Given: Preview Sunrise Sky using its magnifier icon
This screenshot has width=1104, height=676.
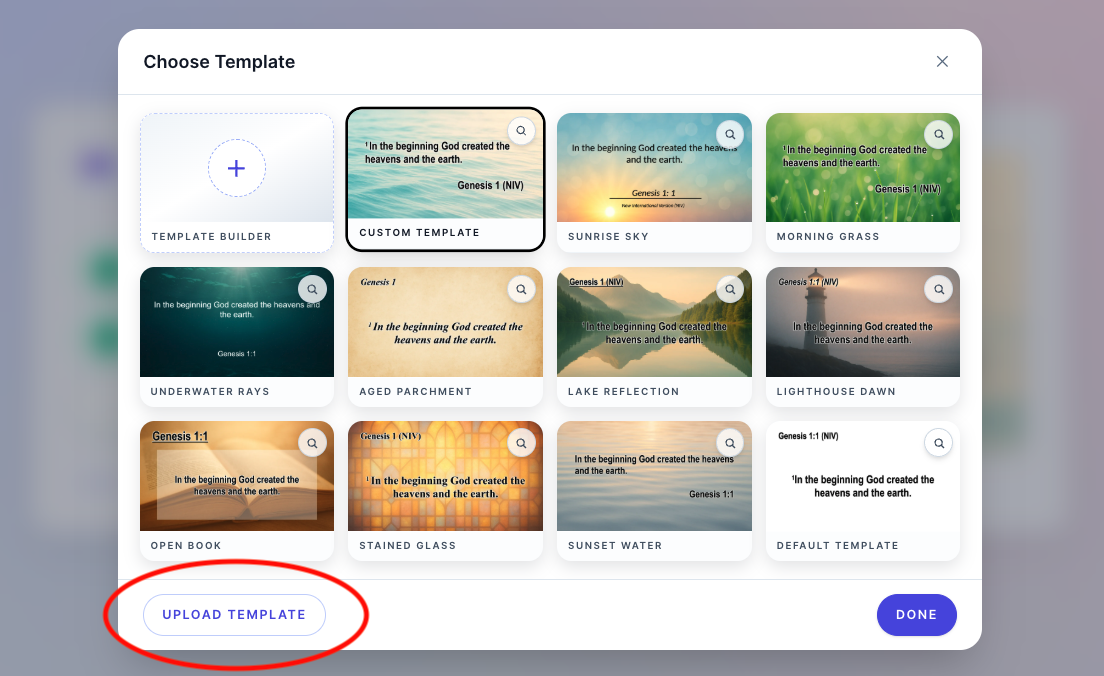Looking at the screenshot, I should pos(730,134).
